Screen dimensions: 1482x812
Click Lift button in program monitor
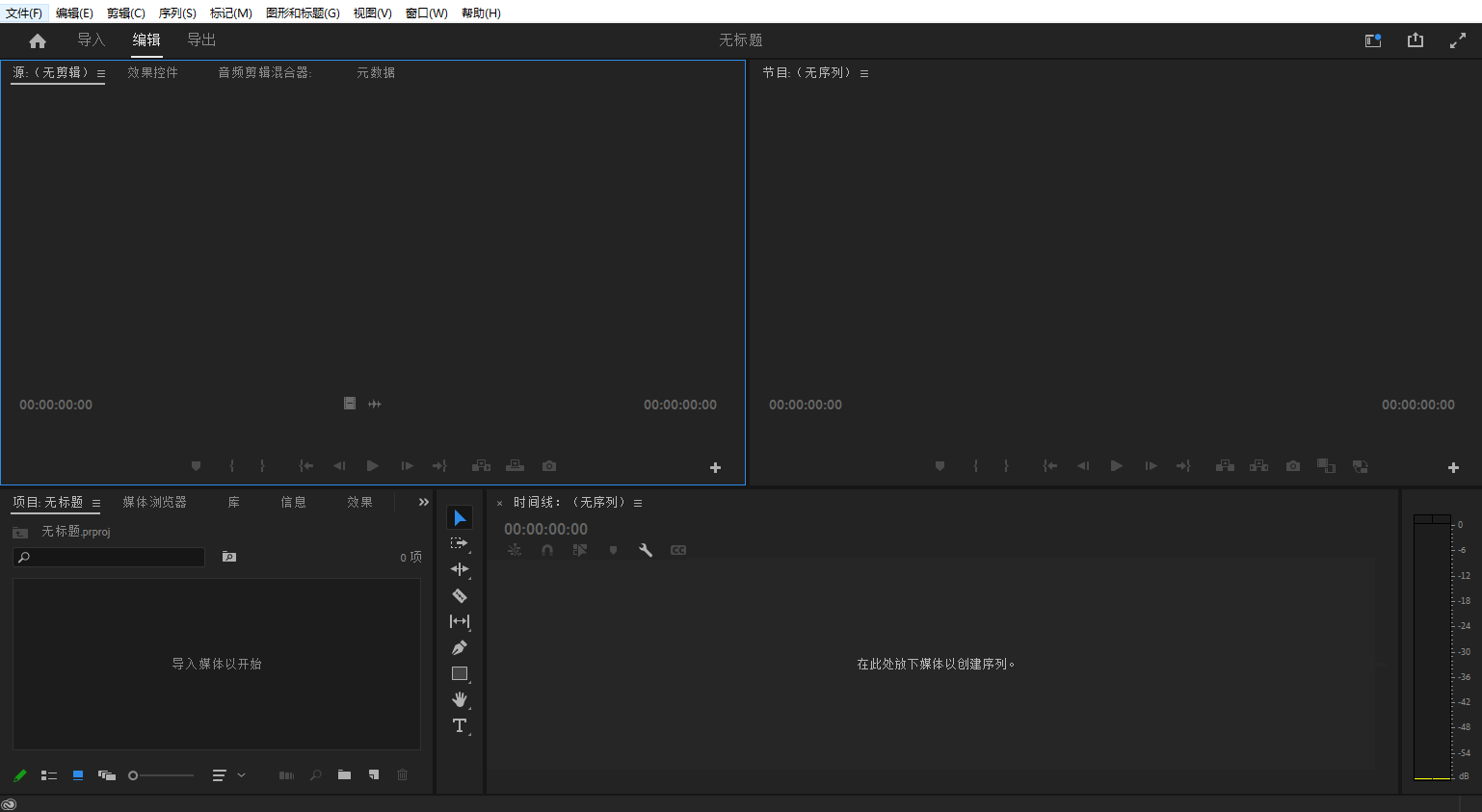pyautogui.click(x=1225, y=466)
